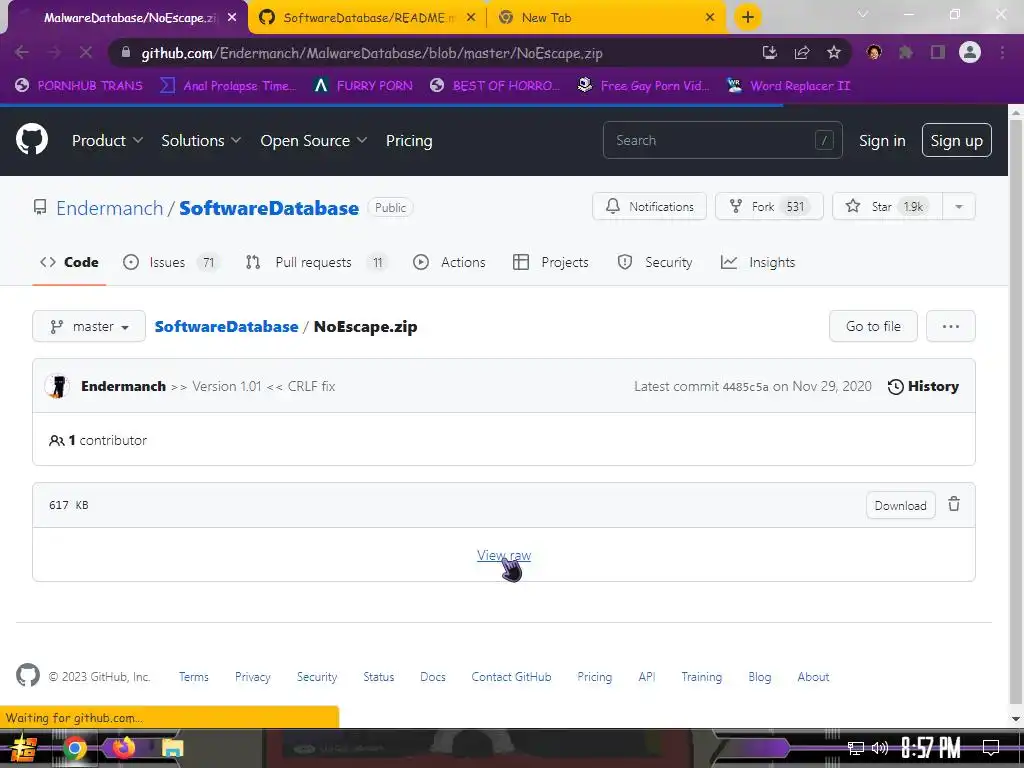Click the View raw link
The image size is (1024, 768).
504,555
